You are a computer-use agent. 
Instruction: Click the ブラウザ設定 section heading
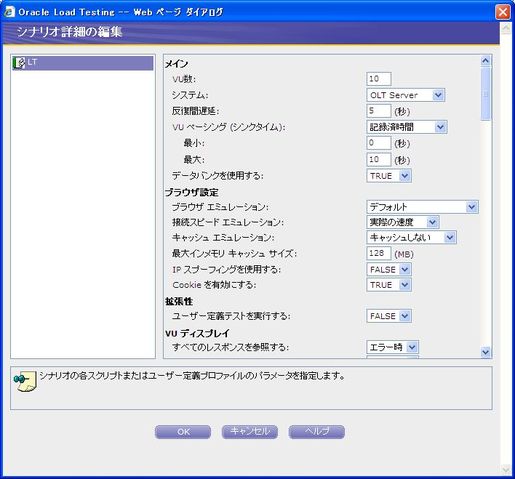point(192,192)
